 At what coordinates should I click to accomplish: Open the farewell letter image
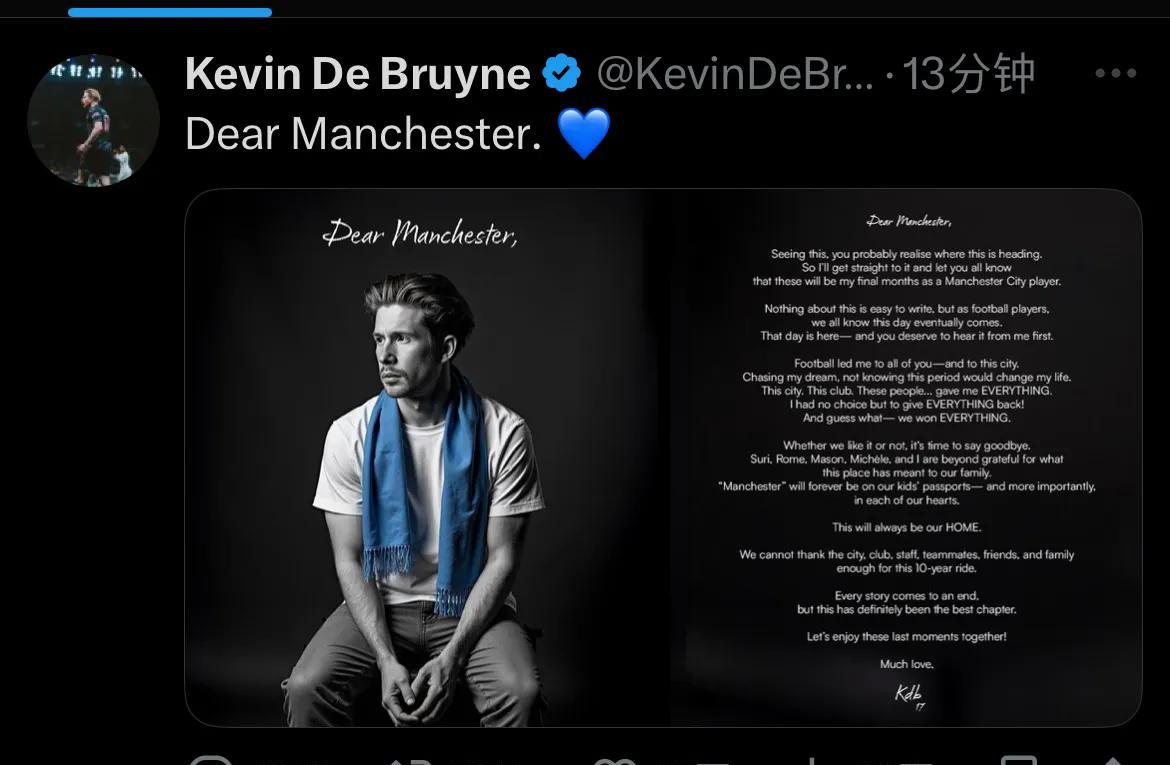(904, 458)
